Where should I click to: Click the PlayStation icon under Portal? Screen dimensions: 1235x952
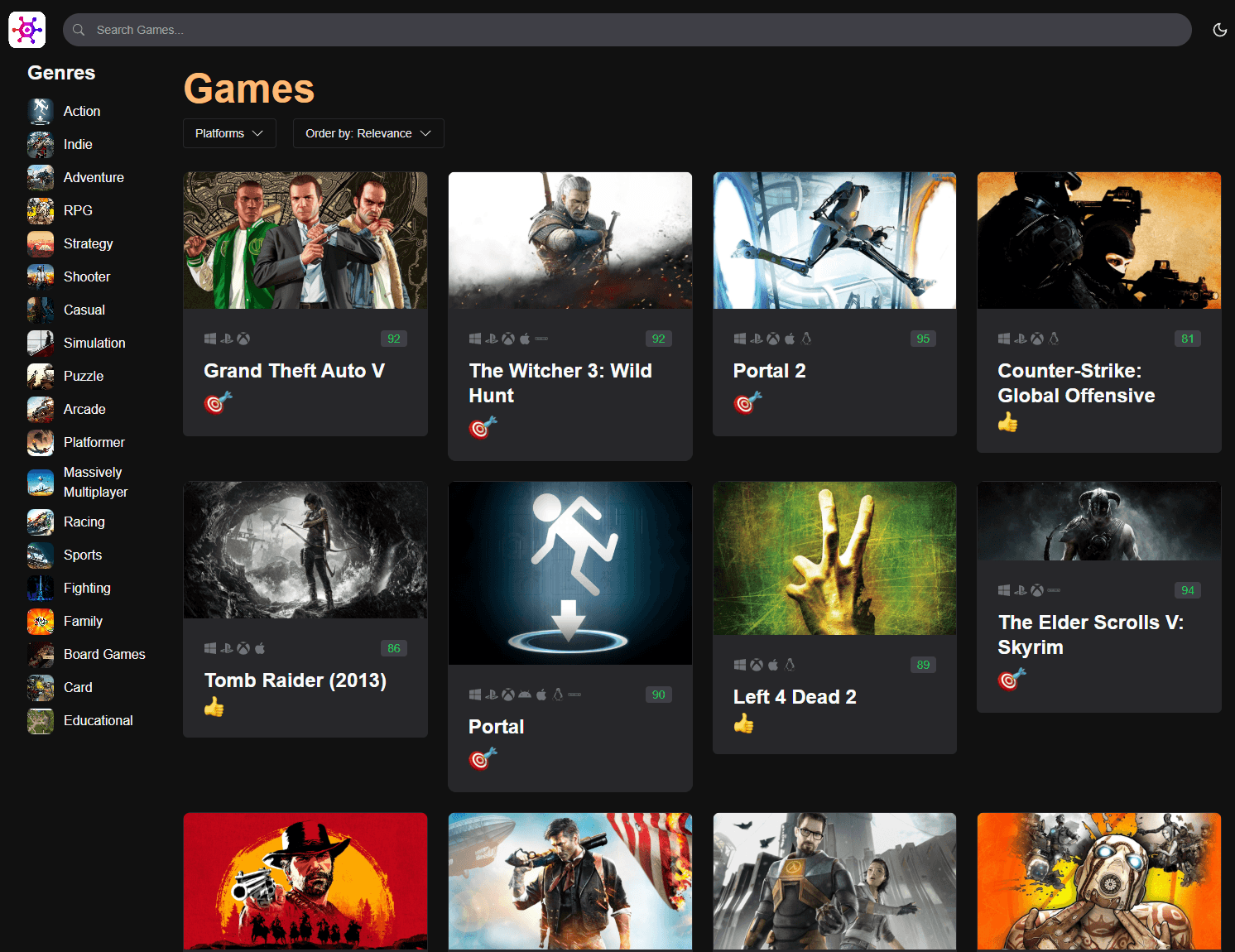(491, 695)
